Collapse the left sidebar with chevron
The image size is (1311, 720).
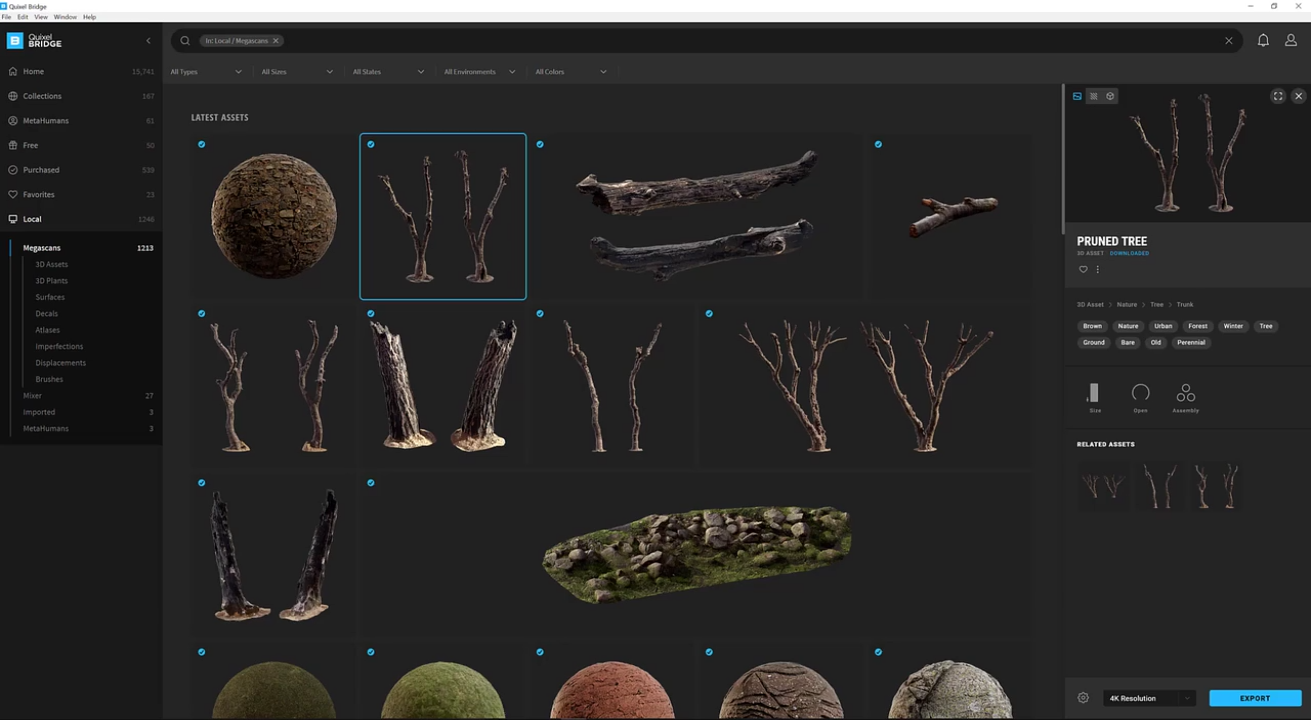[148, 41]
